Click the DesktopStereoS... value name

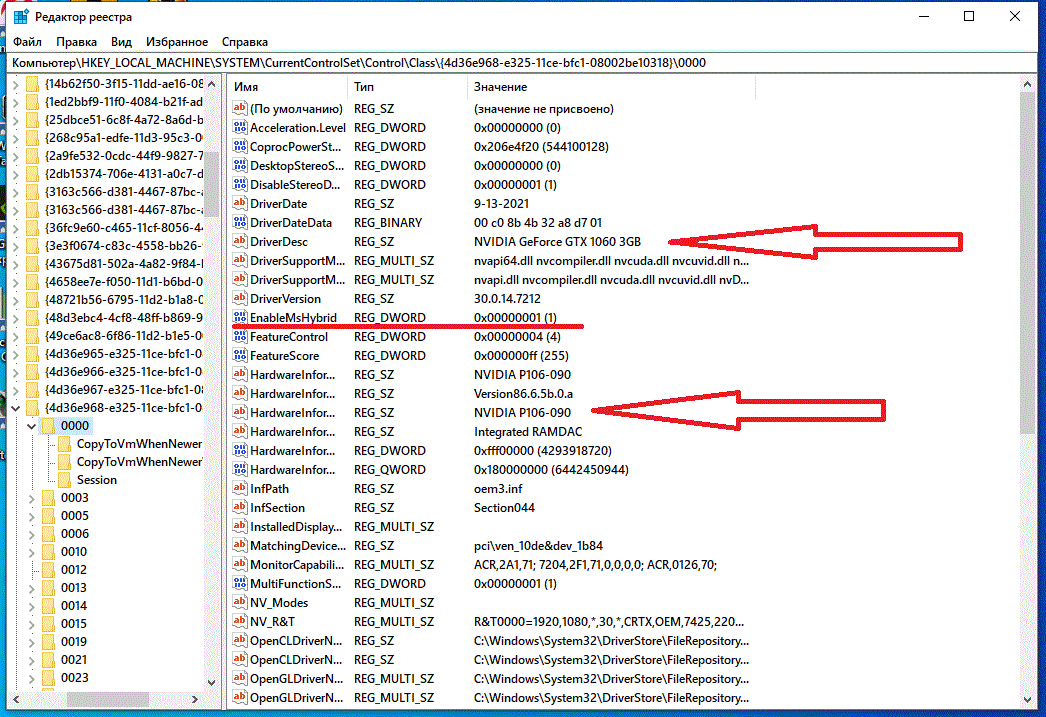(297, 165)
